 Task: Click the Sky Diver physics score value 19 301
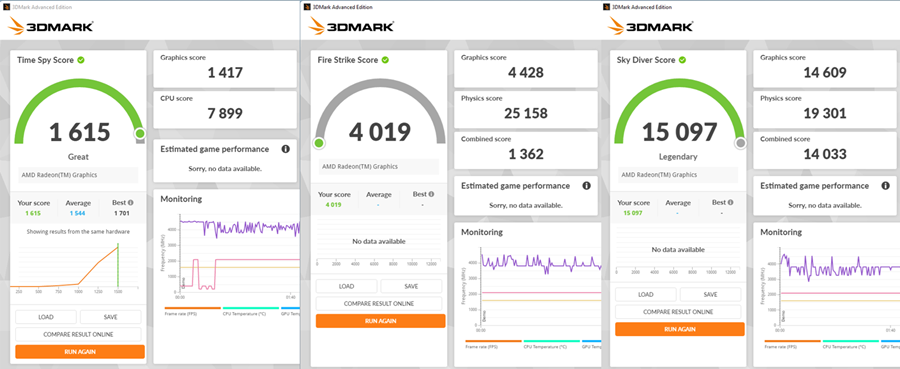(825, 113)
